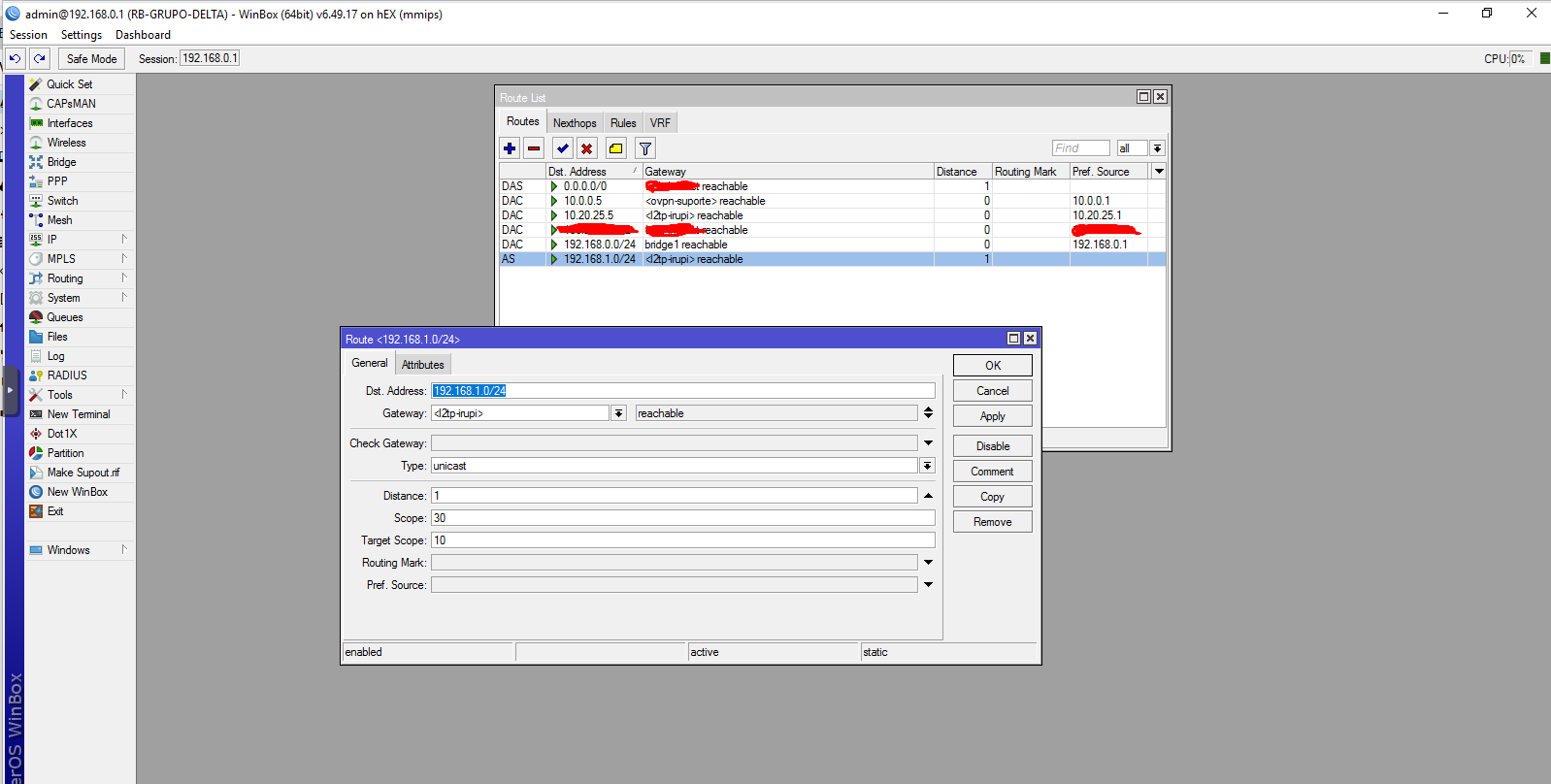Viewport: 1551px width, 784px height.
Task: Click the Dst. Address input field
Action: [682, 391]
